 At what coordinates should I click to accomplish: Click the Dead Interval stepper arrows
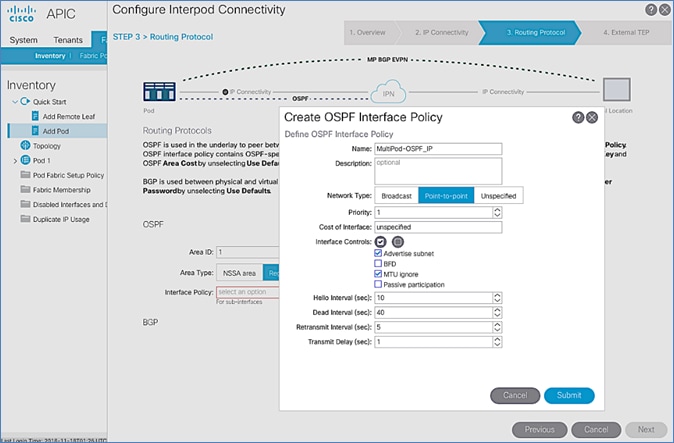click(x=497, y=312)
